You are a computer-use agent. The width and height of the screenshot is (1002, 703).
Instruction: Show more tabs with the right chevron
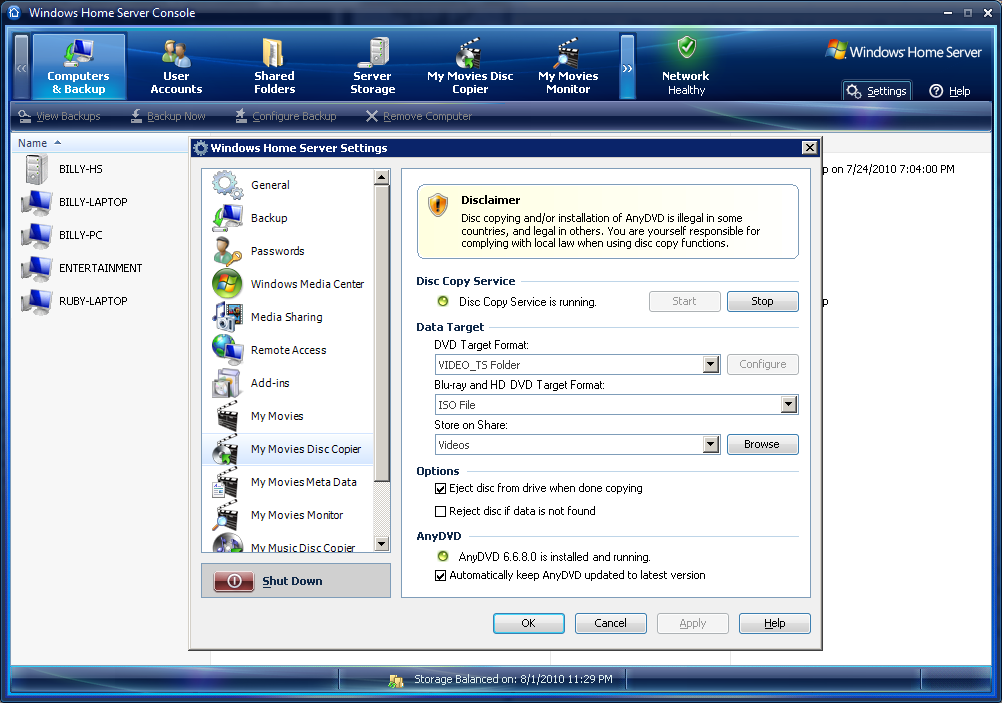tap(628, 67)
